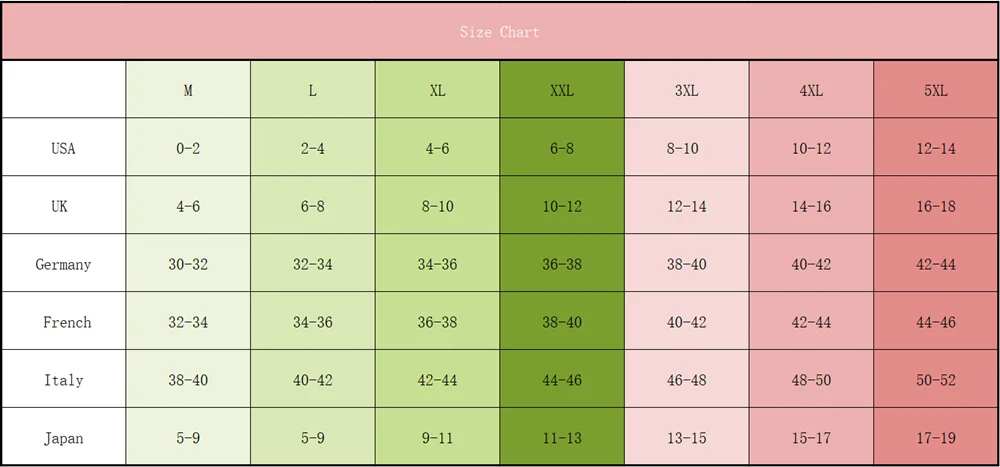Click the Size Chart title banner
The image size is (1000, 467).
[x=500, y=31]
